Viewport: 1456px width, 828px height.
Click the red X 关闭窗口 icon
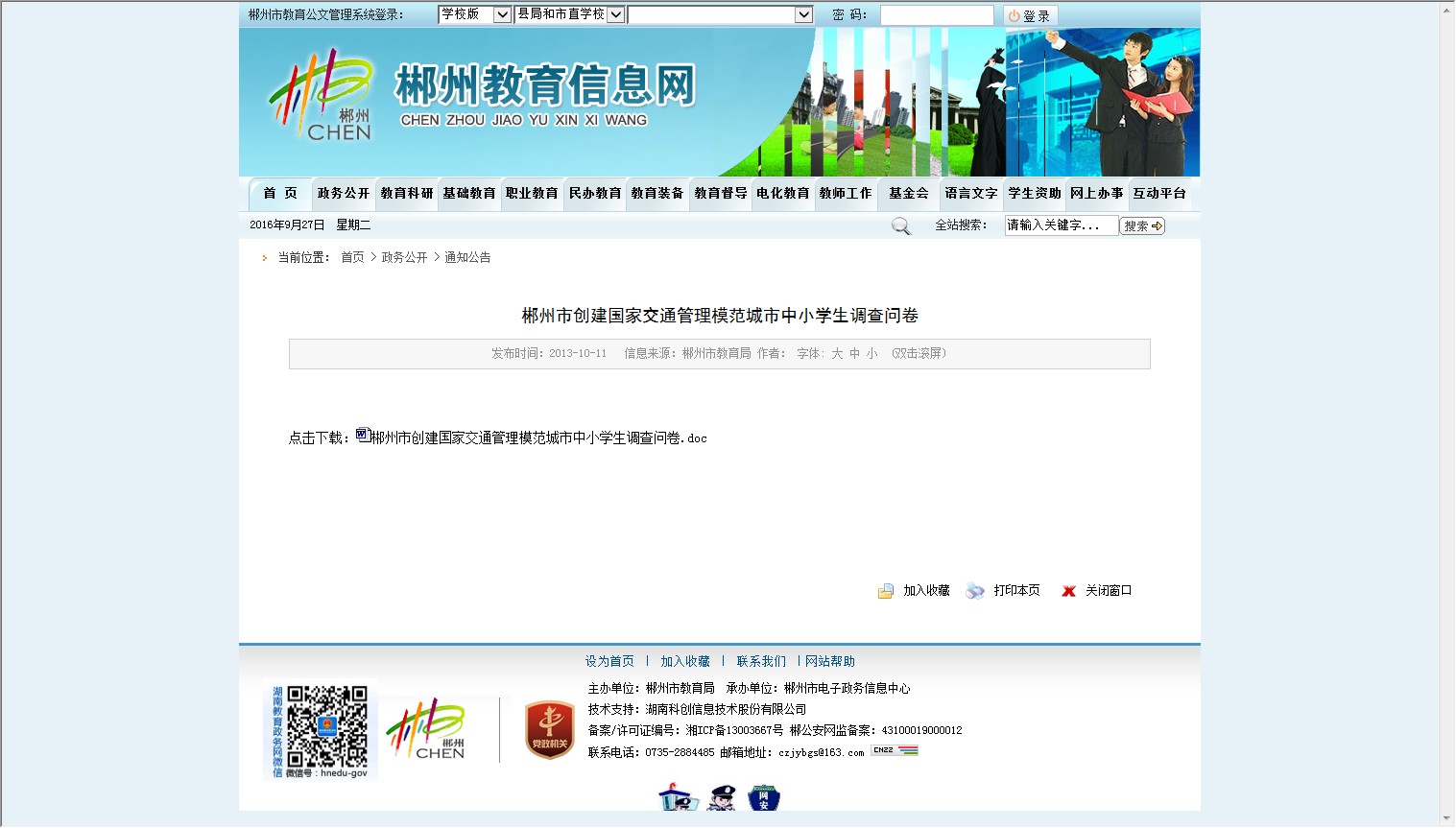click(x=1068, y=591)
